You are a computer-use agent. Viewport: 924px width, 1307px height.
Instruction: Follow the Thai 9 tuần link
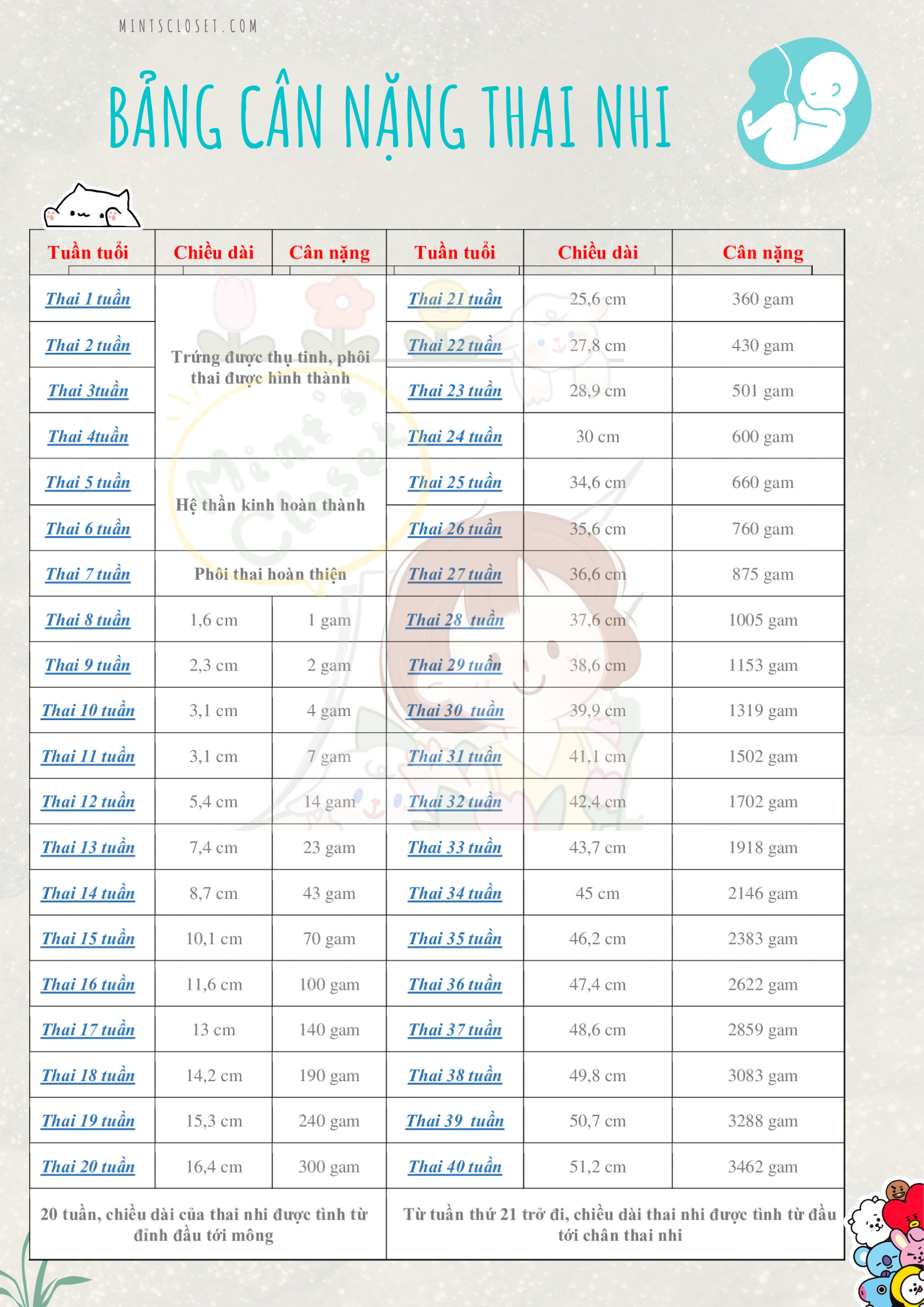pos(88,665)
